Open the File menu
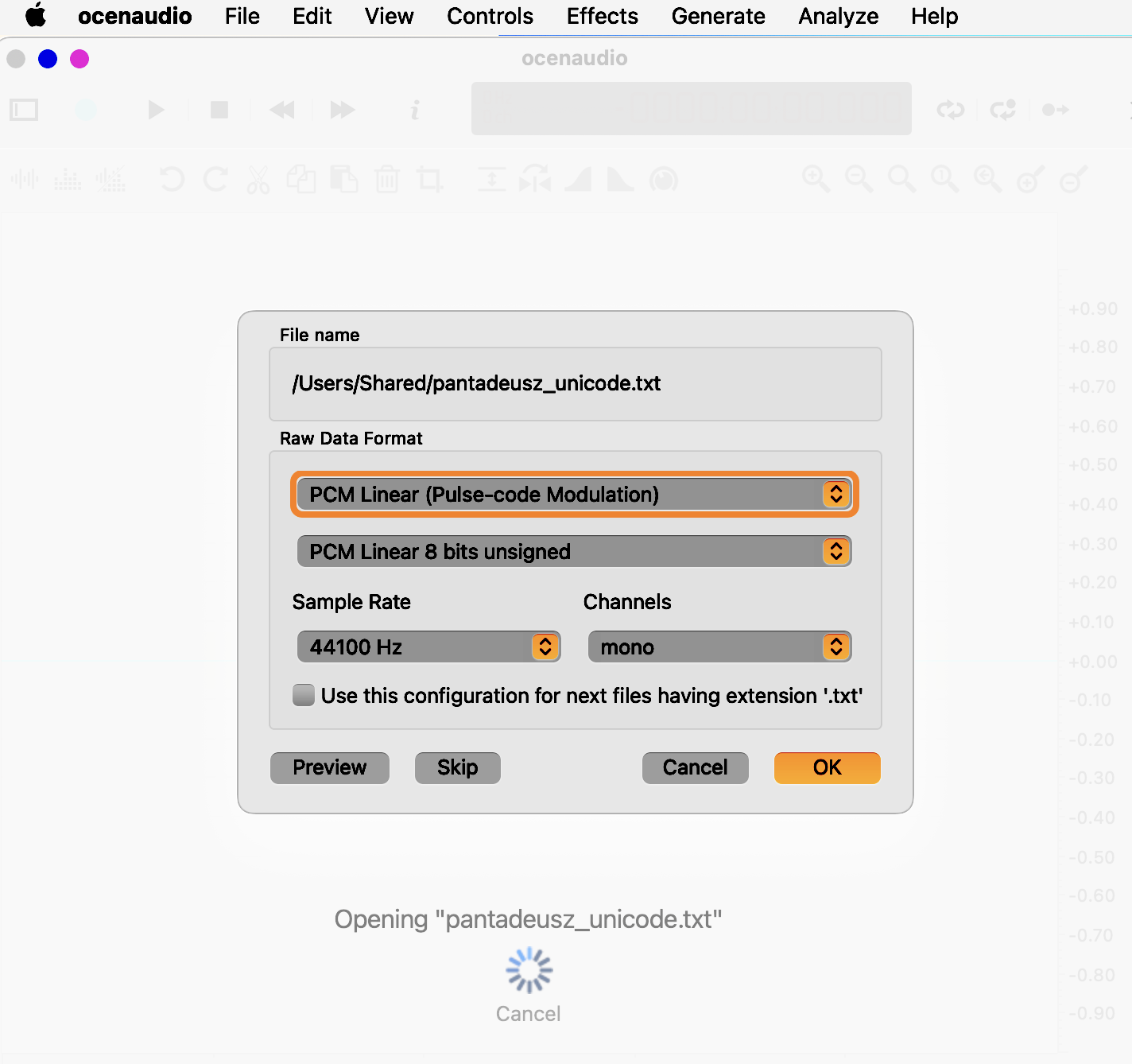1132x1064 pixels. pos(242,16)
